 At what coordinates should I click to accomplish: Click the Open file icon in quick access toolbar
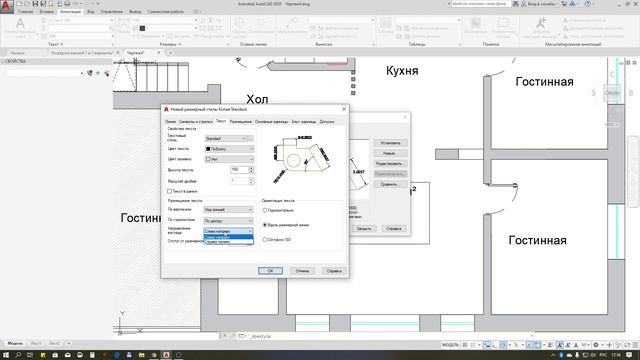point(27,4)
